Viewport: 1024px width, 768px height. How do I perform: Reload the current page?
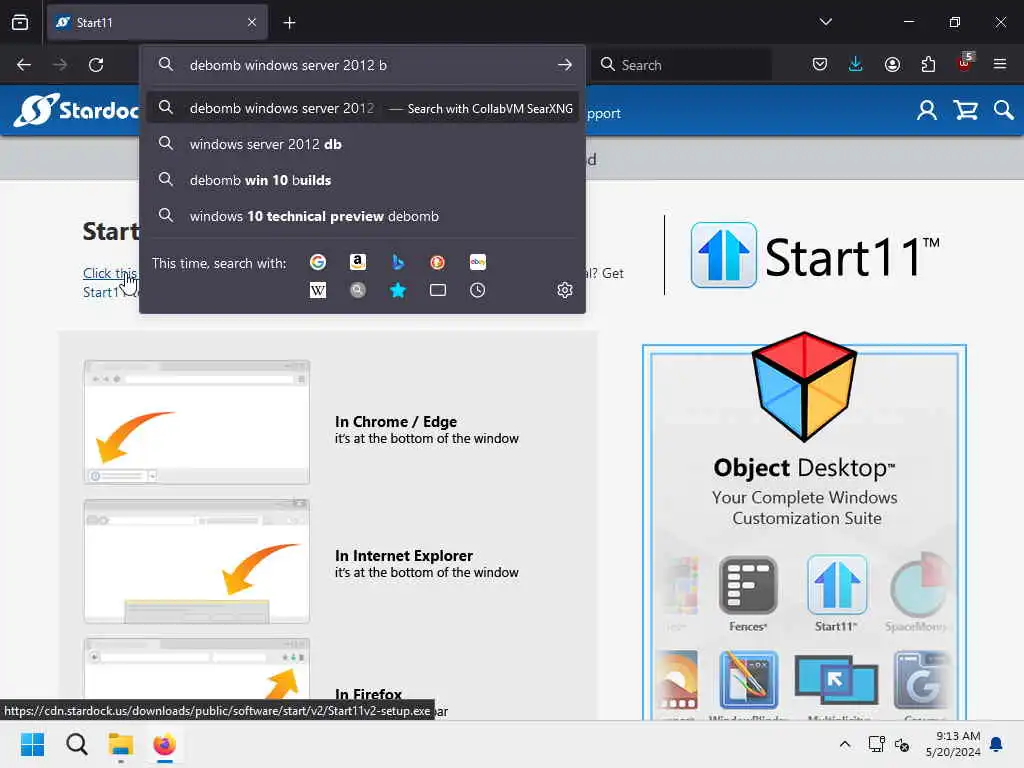[x=96, y=65]
